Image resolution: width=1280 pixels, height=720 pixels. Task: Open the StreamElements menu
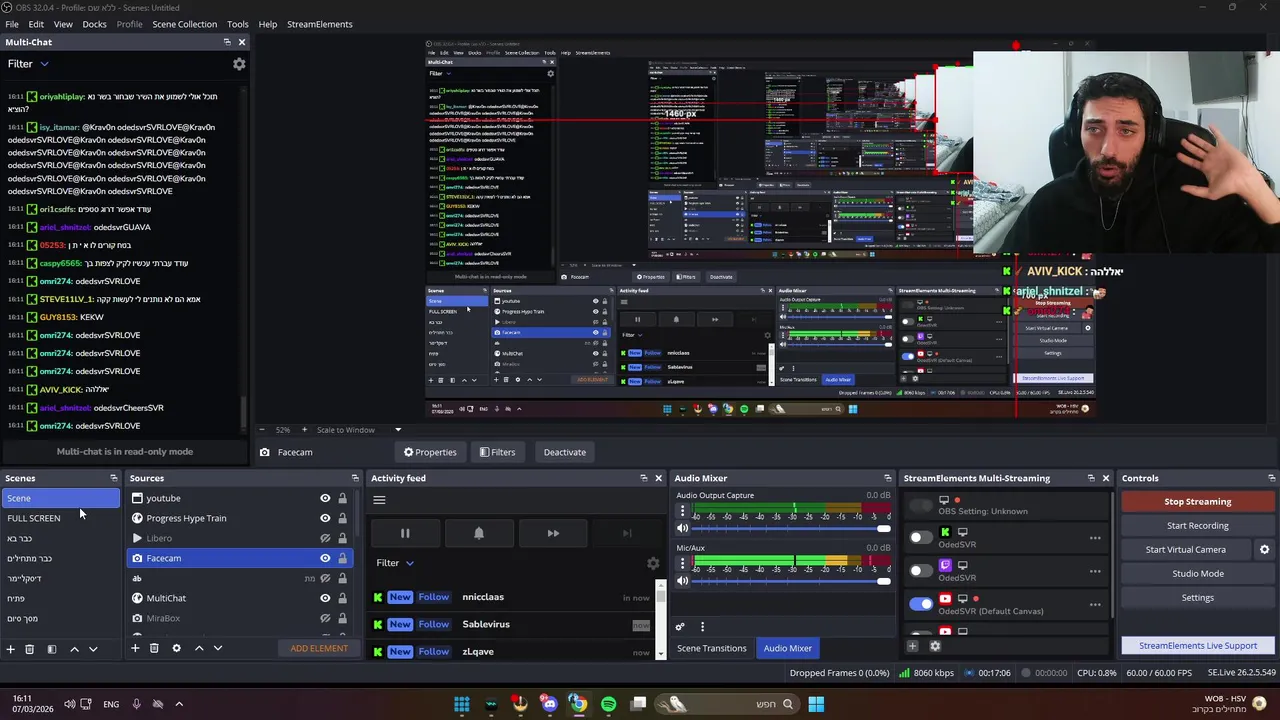[319, 24]
